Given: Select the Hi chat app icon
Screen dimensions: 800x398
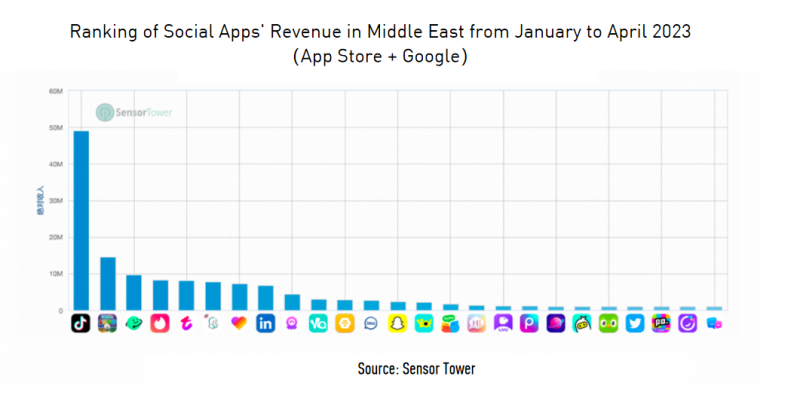Looking at the screenshot, I should (x=477, y=323).
